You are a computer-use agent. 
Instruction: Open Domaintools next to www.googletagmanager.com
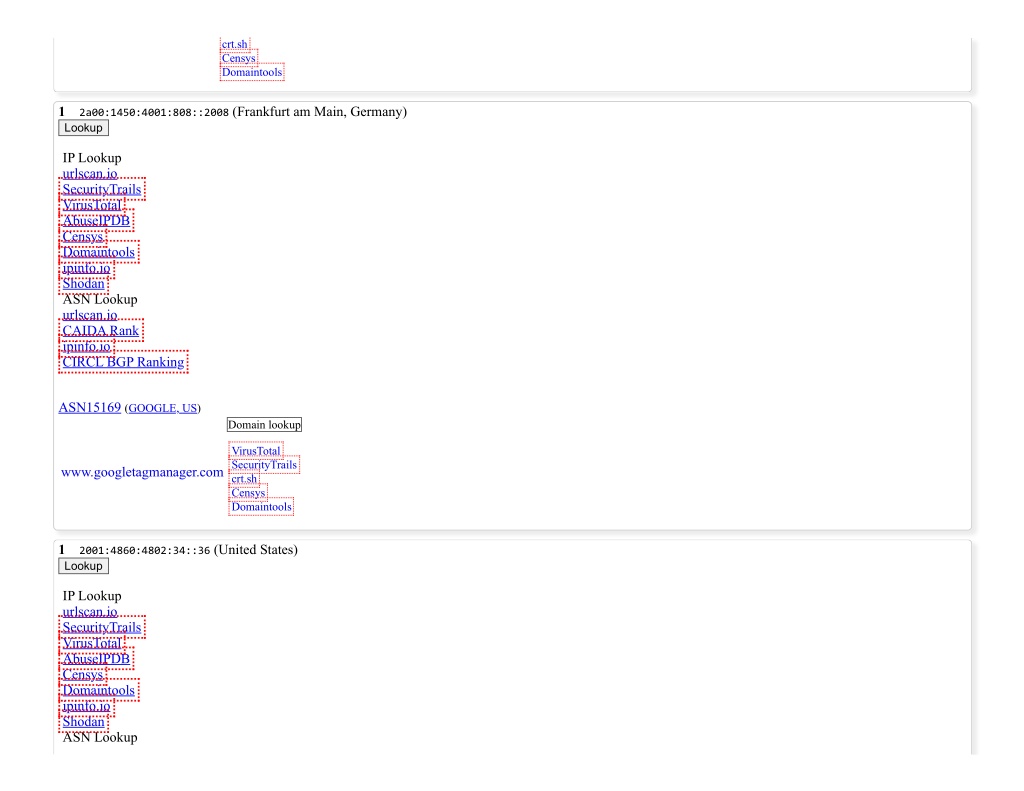[x=262, y=507]
